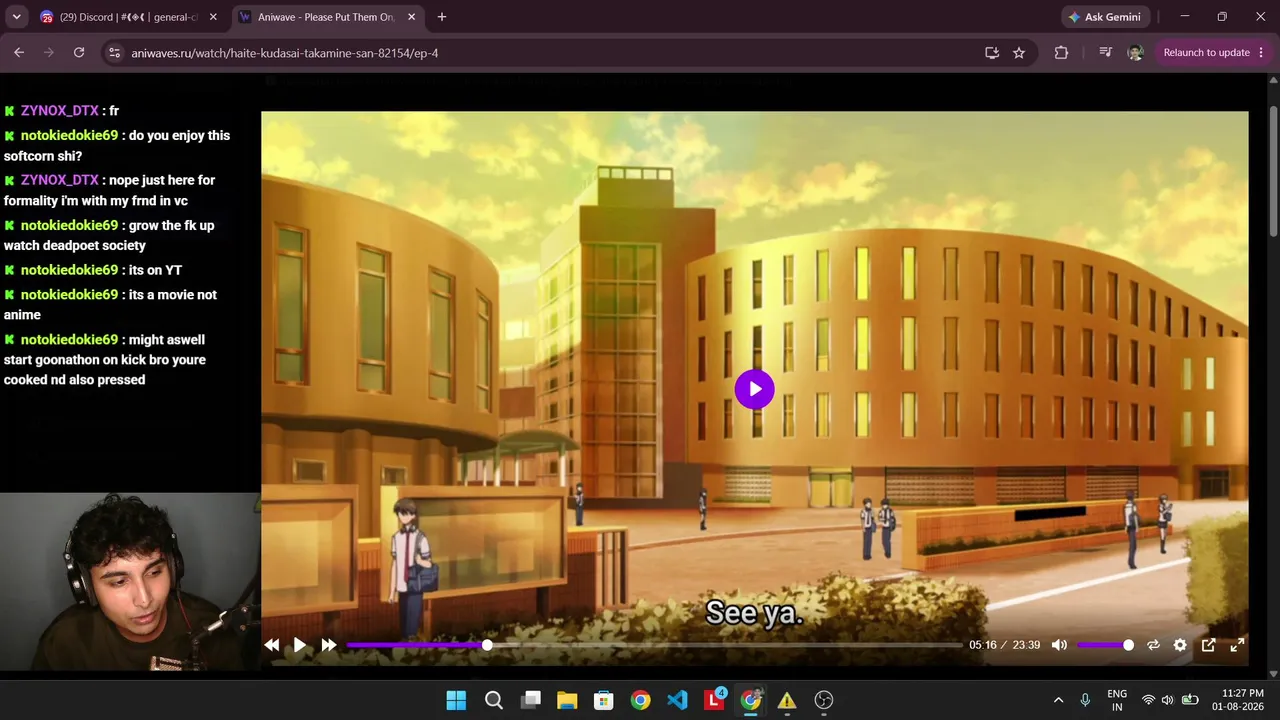Fast-forward the video with the skip-forward icon
The width and height of the screenshot is (1280, 720).
(328, 645)
